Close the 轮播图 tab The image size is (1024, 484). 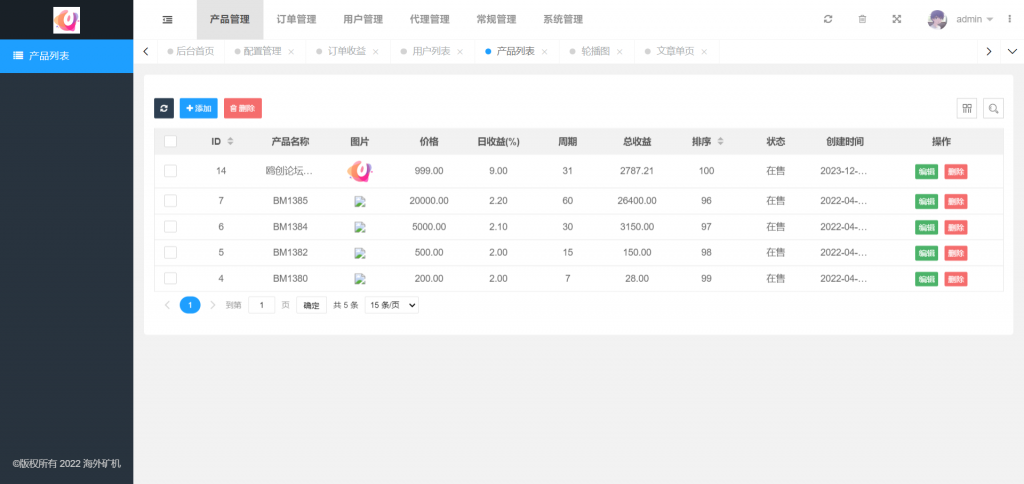[619, 52]
